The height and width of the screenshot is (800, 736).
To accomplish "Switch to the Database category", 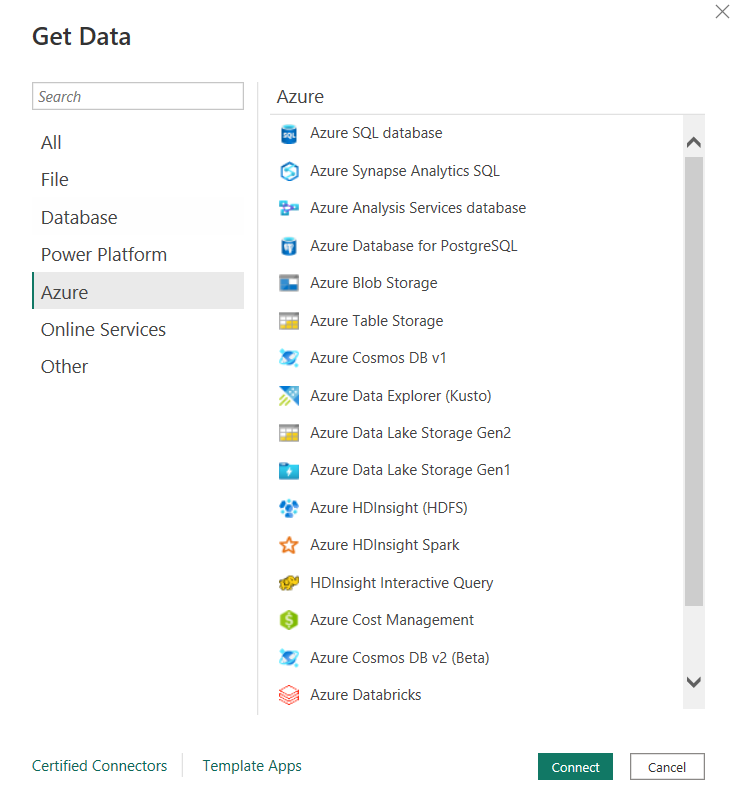I will tap(79, 217).
